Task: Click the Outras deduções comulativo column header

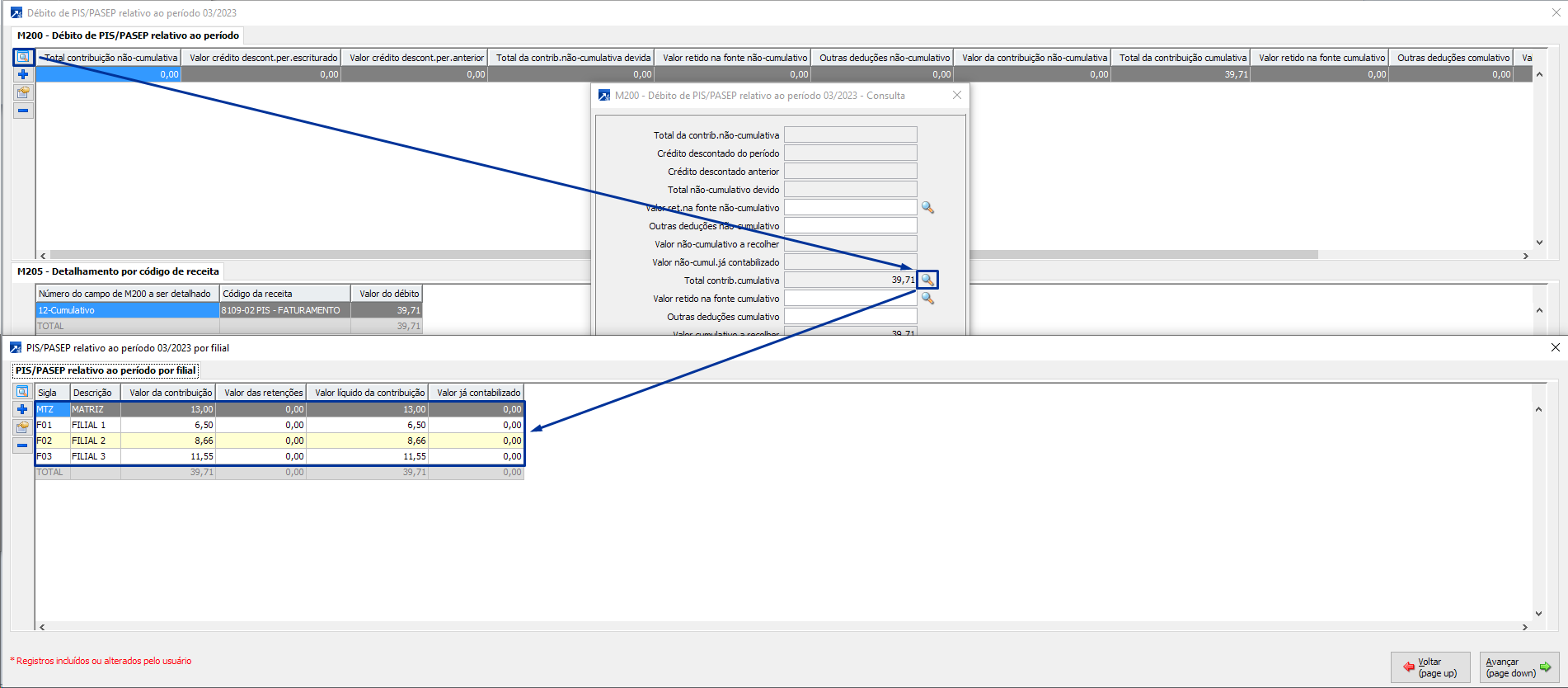Action: [x=1453, y=58]
